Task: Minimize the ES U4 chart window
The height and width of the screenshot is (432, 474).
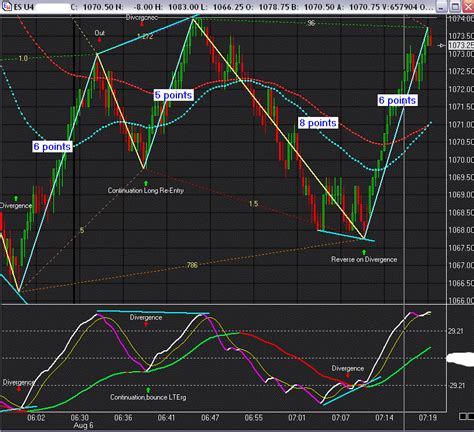Action: click(x=442, y=6)
